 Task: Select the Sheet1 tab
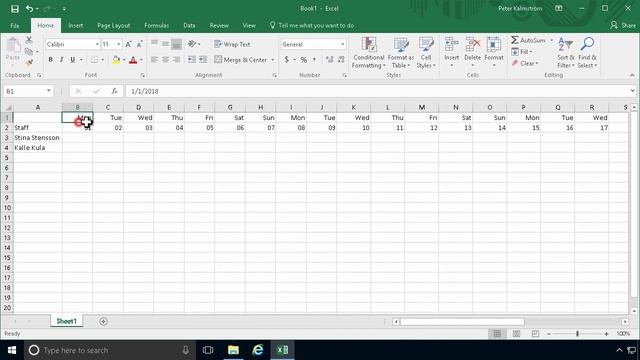pyautogui.click(x=67, y=321)
